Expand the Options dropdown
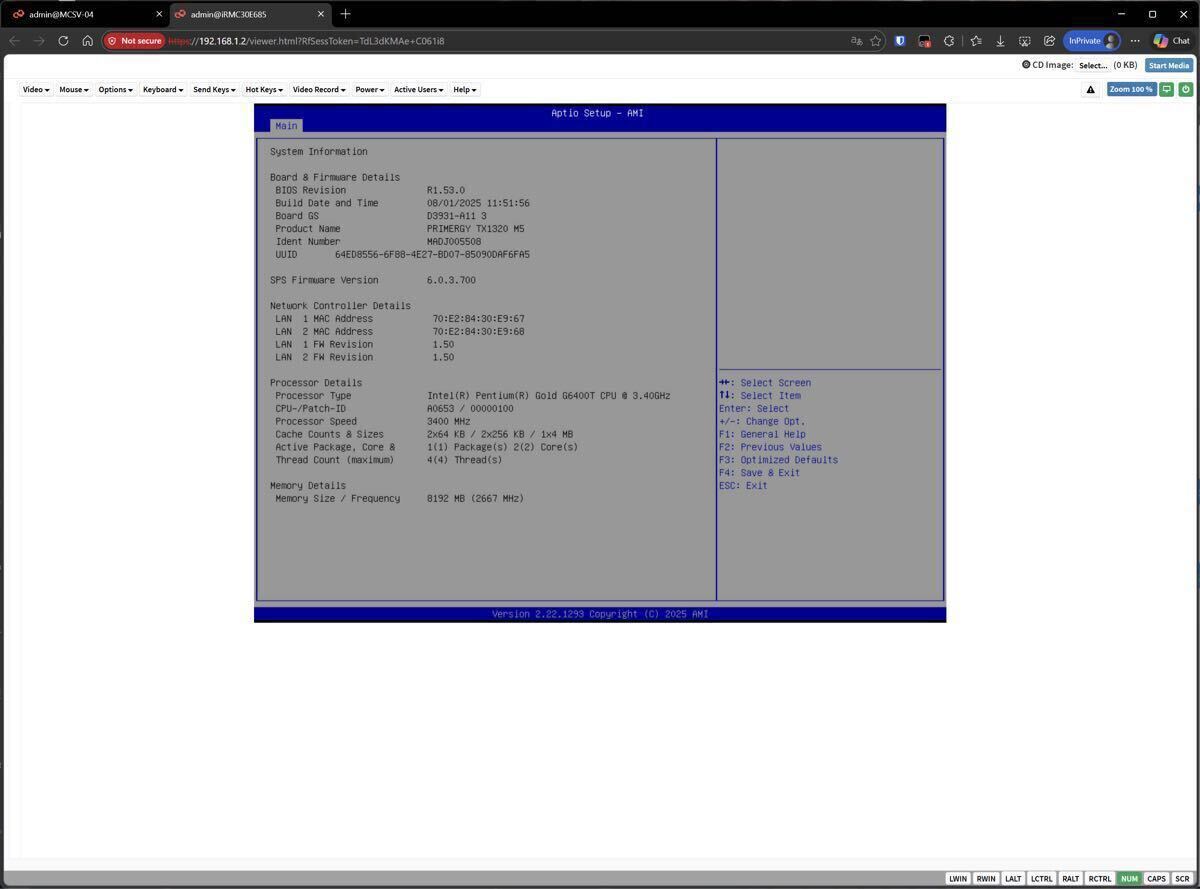The image size is (1200, 889). [x=115, y=89]
